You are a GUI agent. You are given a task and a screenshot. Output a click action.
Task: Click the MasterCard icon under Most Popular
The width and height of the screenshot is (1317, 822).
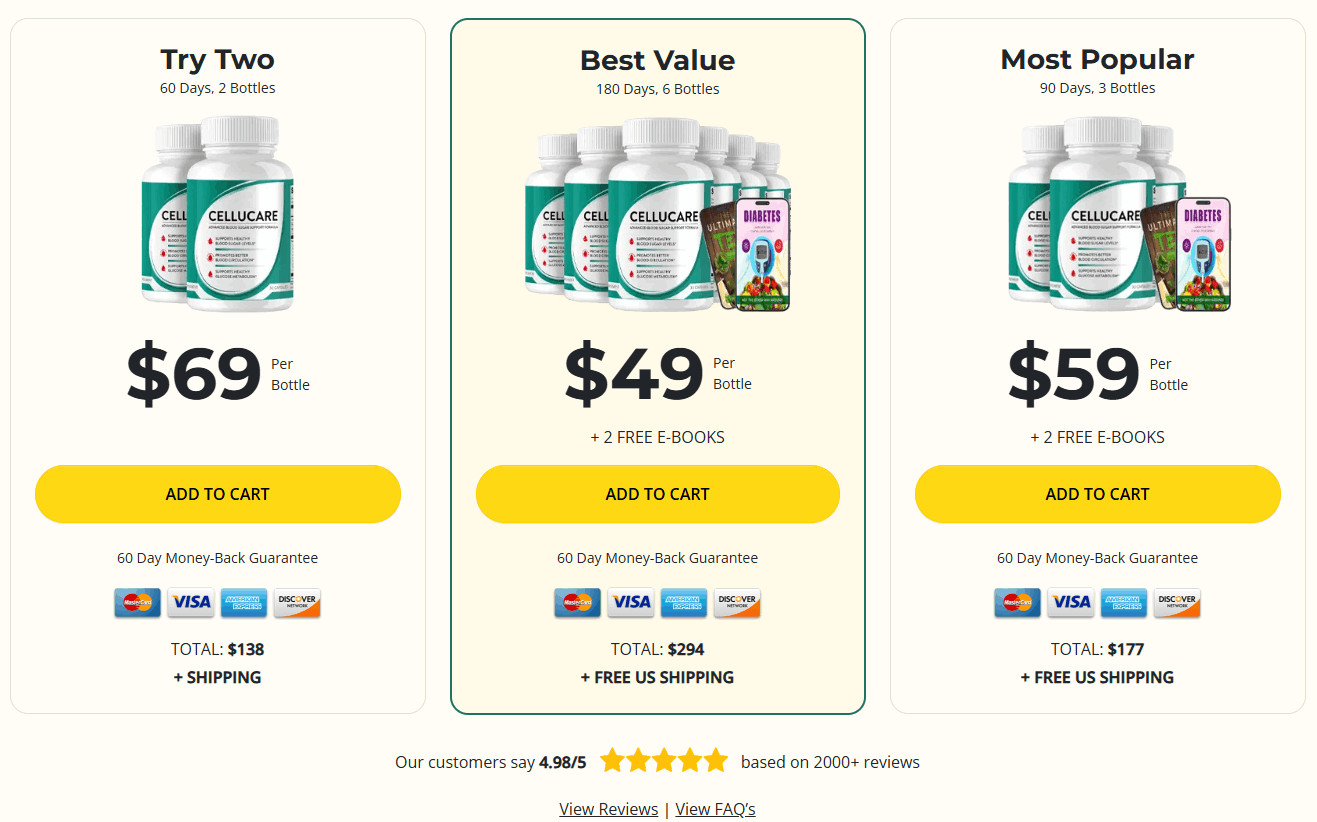point(1017,603)
